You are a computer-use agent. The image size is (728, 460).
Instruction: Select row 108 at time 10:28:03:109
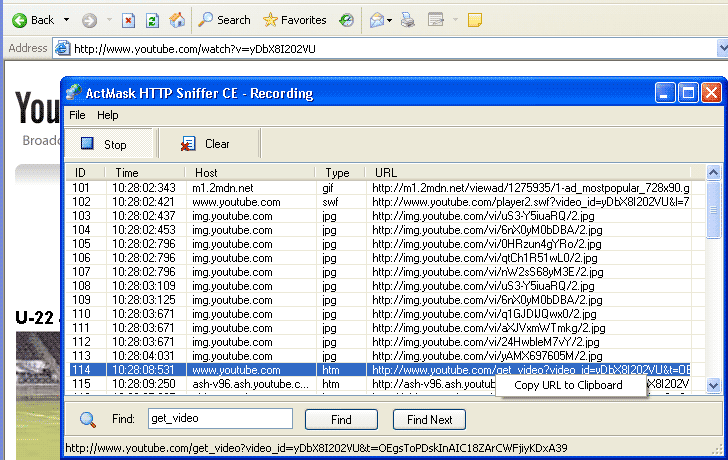pyautogui.click(x=380, y=286)
